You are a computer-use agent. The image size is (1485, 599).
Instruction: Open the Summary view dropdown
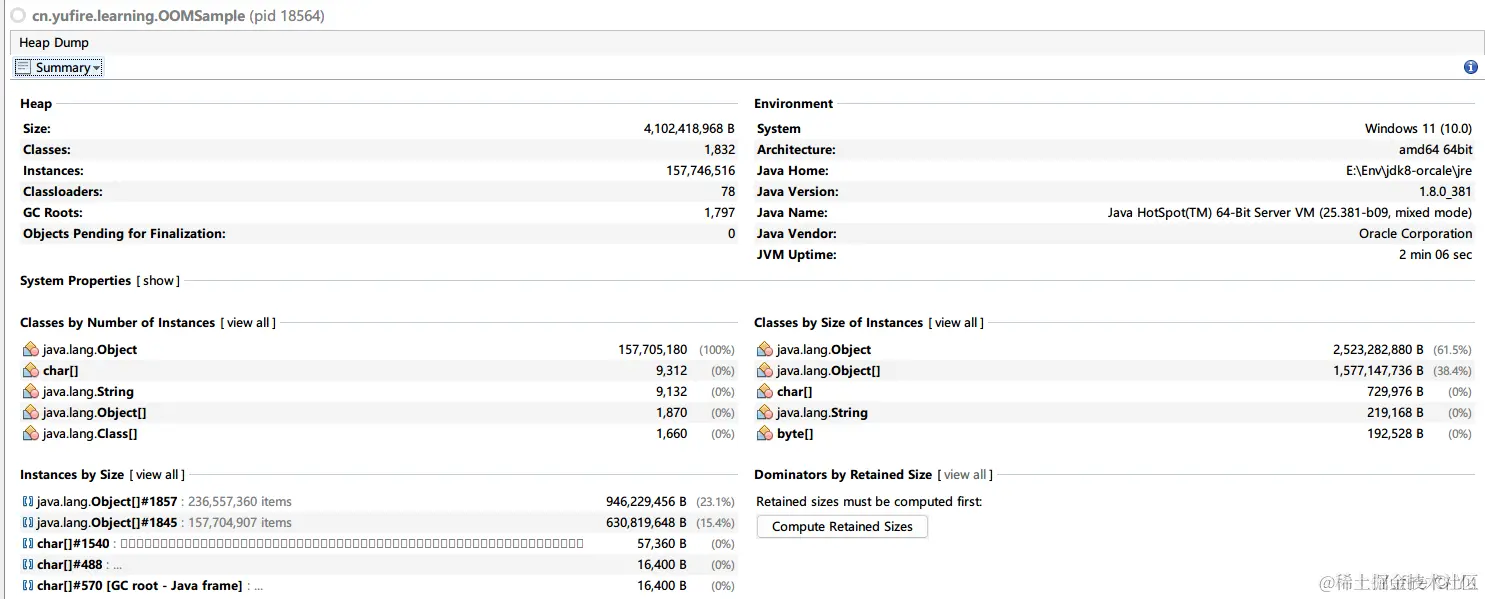click(59, 67)
